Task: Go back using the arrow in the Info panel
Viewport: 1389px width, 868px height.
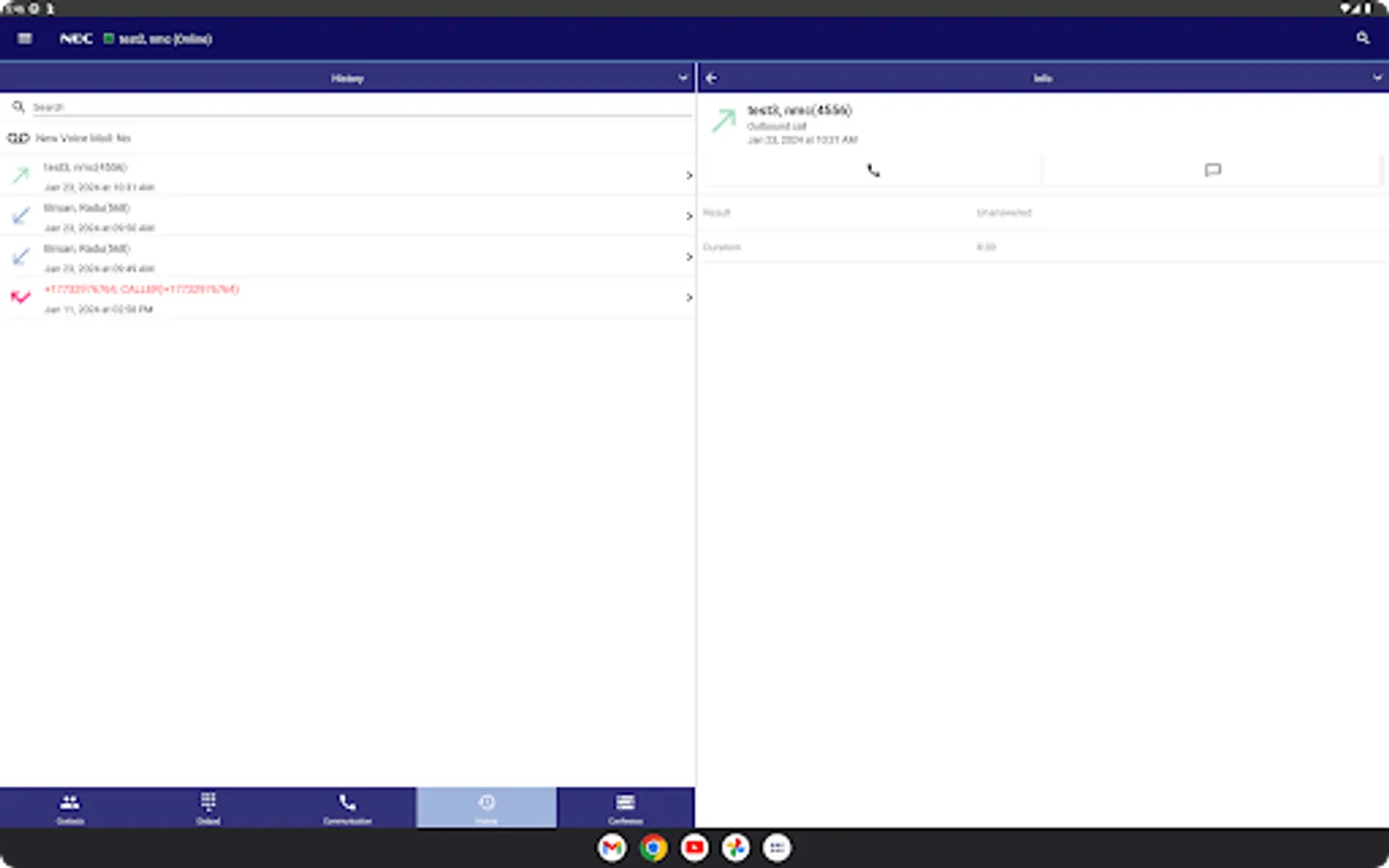Action: pyautogui.click(x=712, y=77)
